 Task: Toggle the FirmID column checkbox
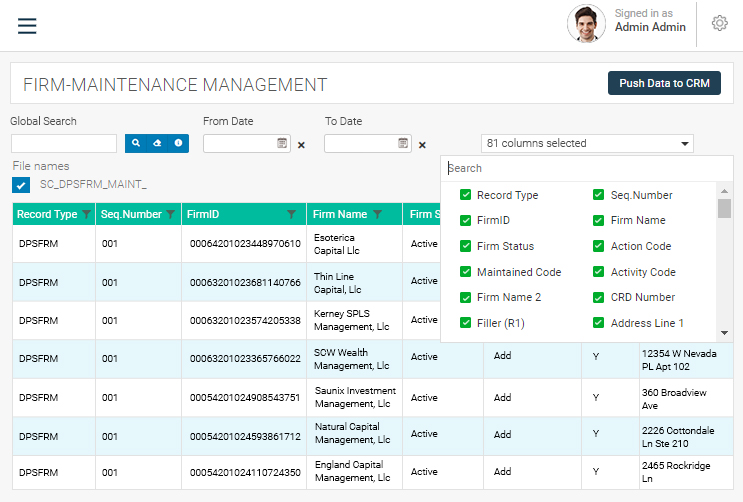point(465,220)
